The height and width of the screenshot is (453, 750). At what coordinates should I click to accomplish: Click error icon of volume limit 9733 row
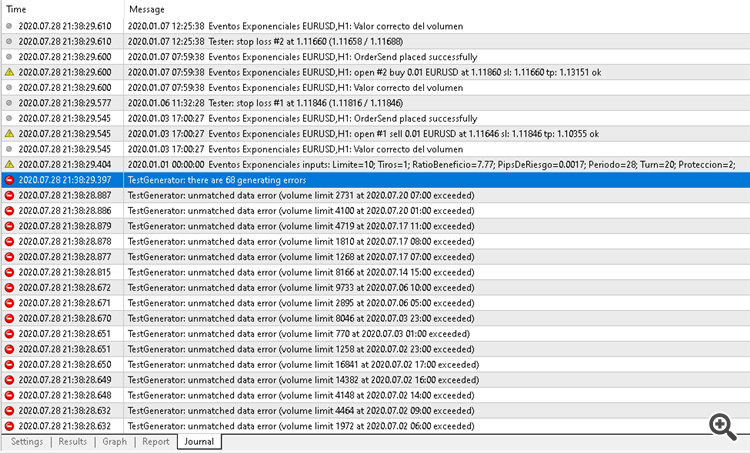9,287
